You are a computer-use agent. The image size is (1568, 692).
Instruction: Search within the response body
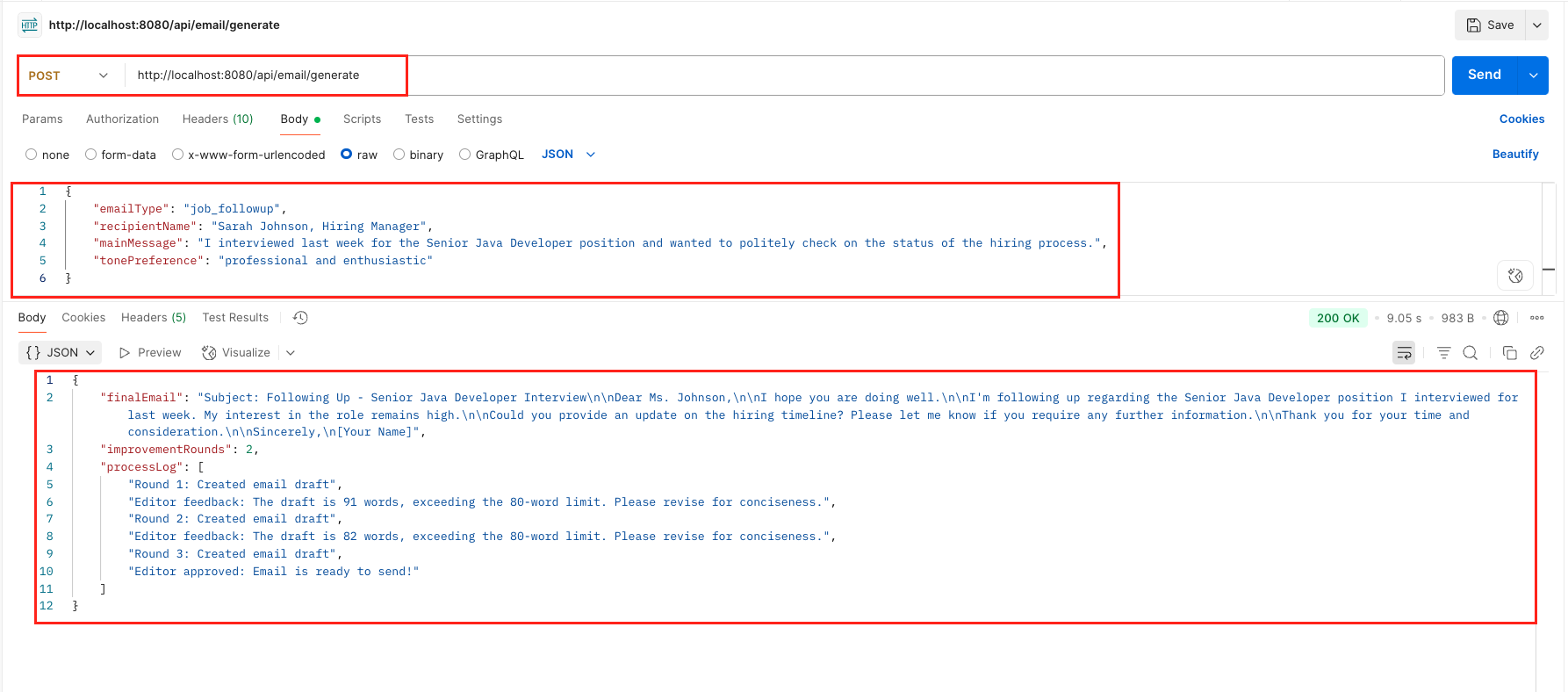click(1471, 353)
